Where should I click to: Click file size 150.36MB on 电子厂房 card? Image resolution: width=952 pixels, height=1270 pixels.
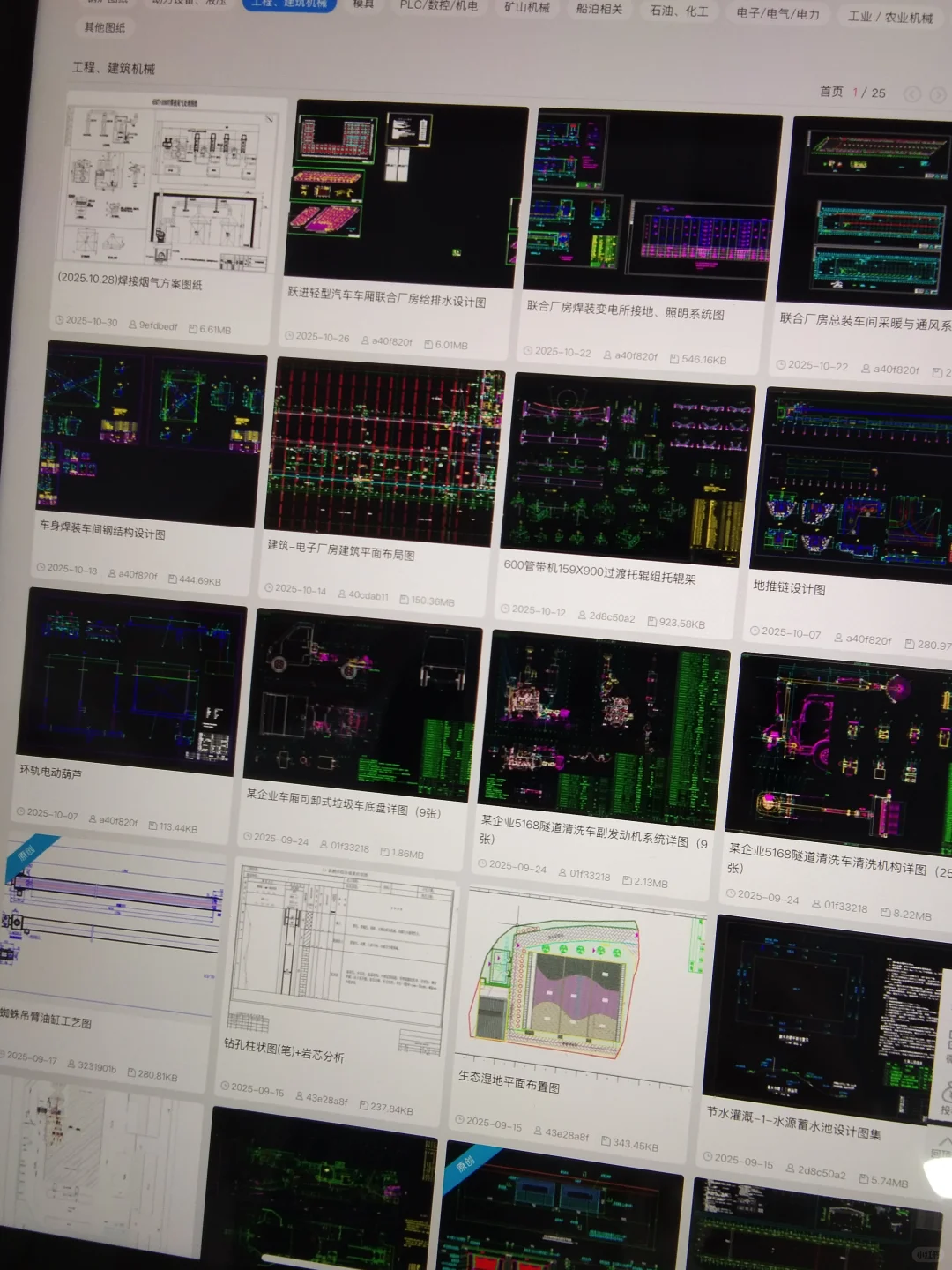tap(432, 601)
